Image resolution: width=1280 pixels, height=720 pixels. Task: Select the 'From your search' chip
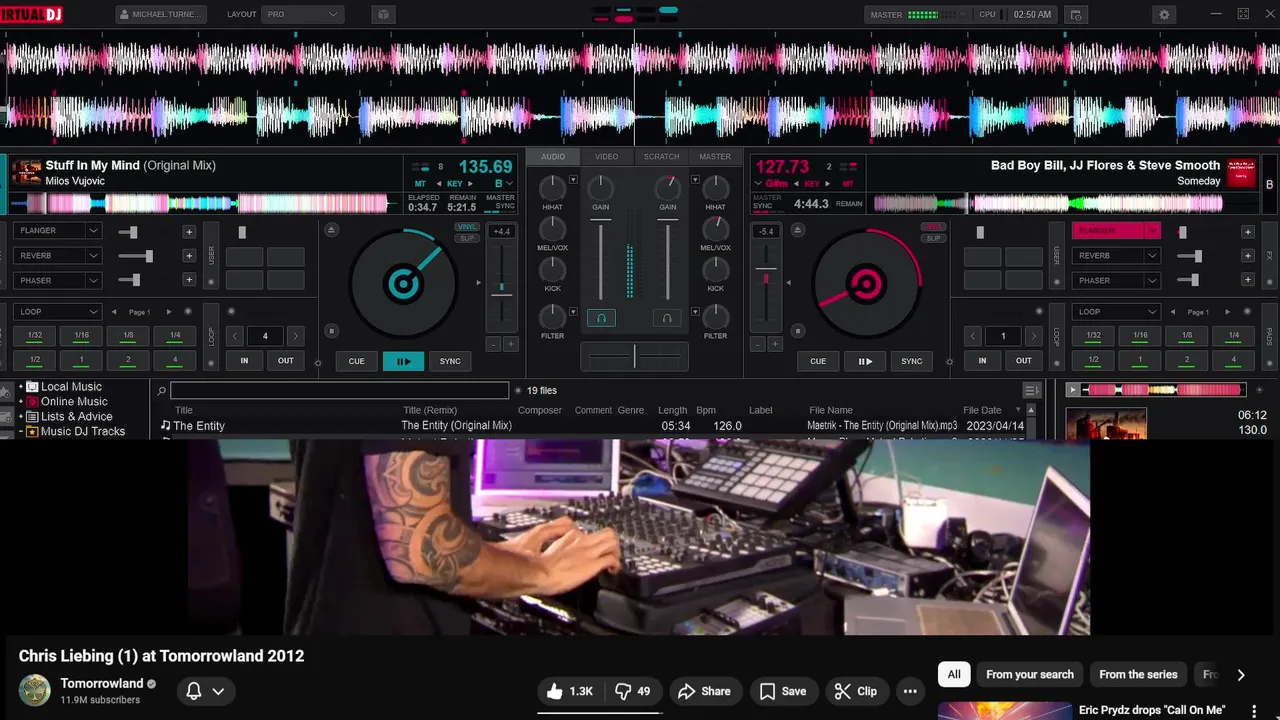click(1030, 675)
